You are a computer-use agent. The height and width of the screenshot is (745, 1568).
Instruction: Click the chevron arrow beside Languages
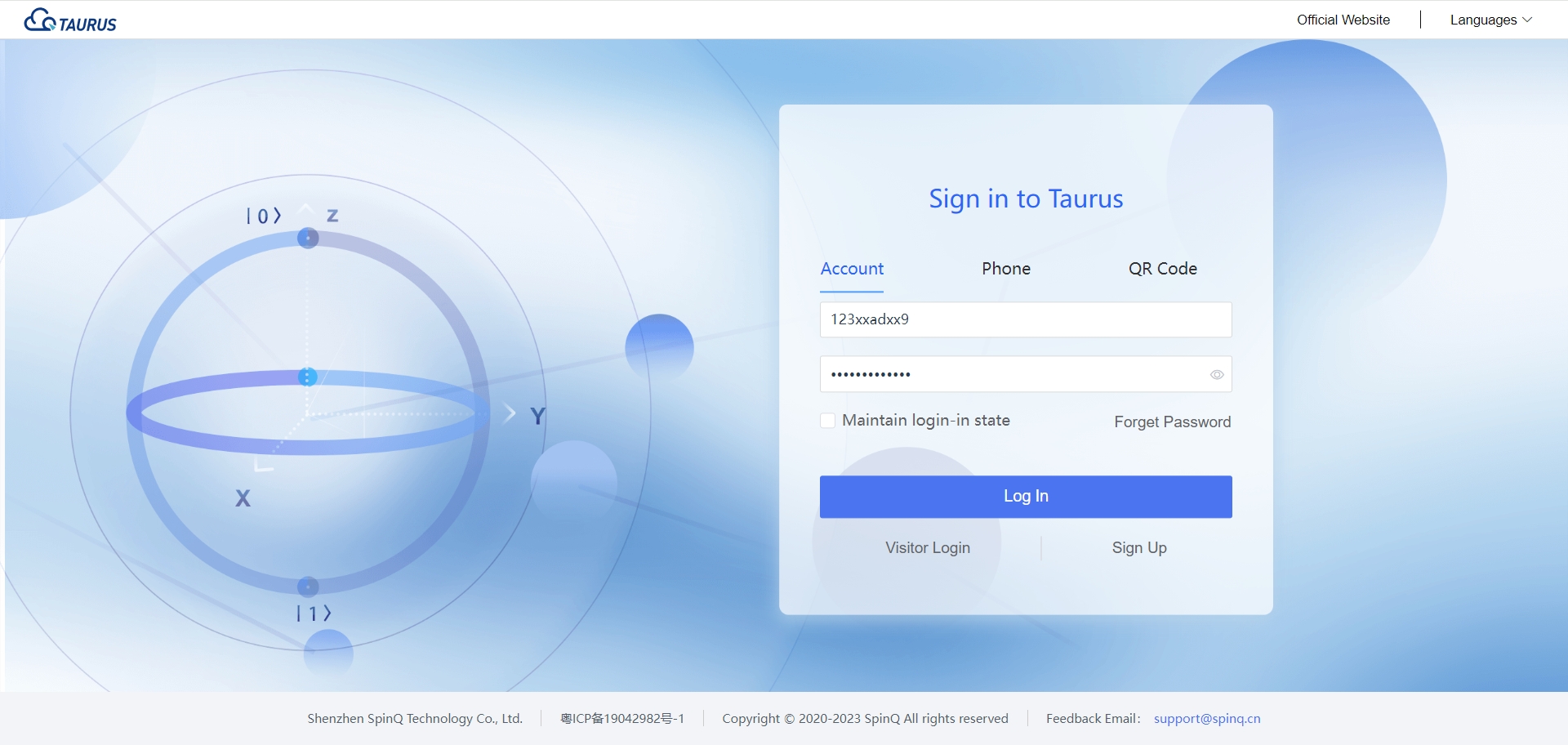[x=1527, y=20]
